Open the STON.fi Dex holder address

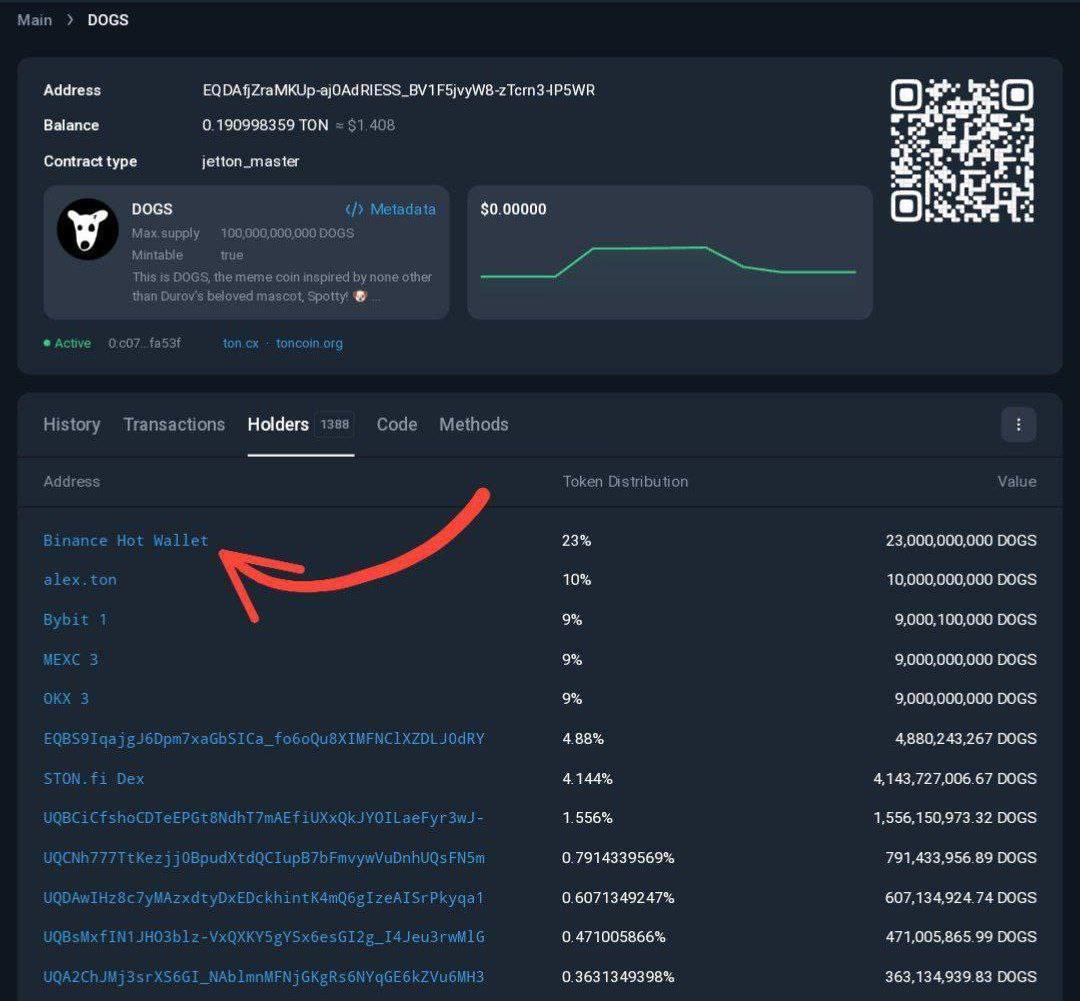pos(94,778)
